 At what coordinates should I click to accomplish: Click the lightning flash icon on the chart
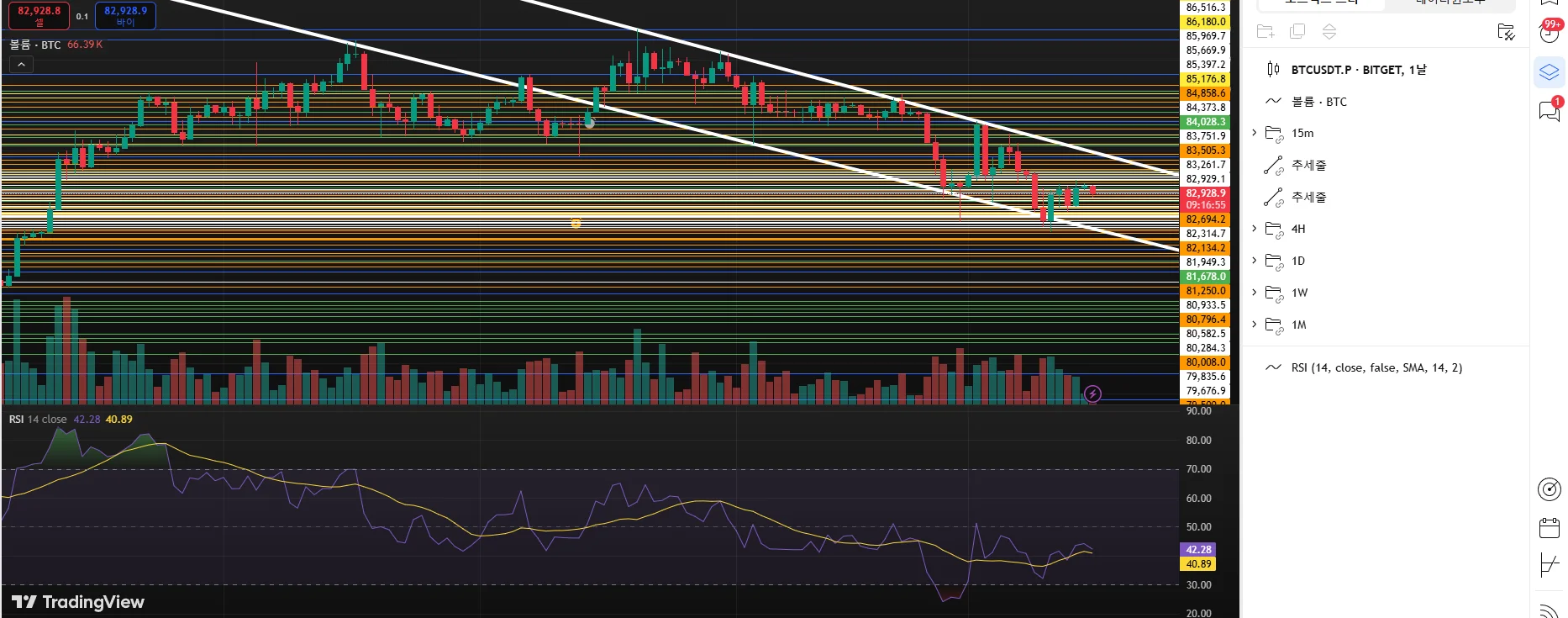click(x=1092, y=394)
